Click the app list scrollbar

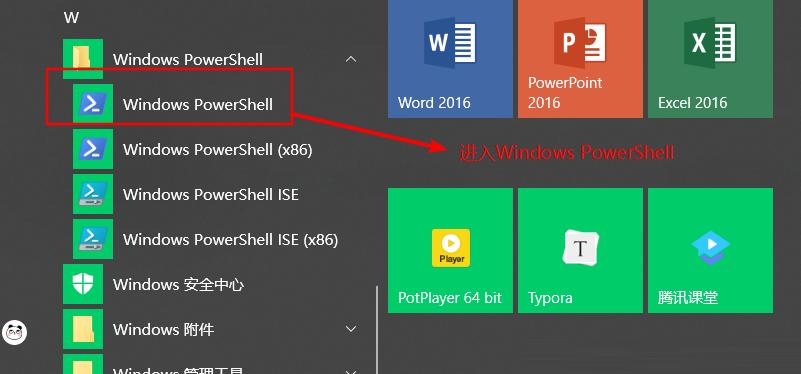[x=377, y=330]
